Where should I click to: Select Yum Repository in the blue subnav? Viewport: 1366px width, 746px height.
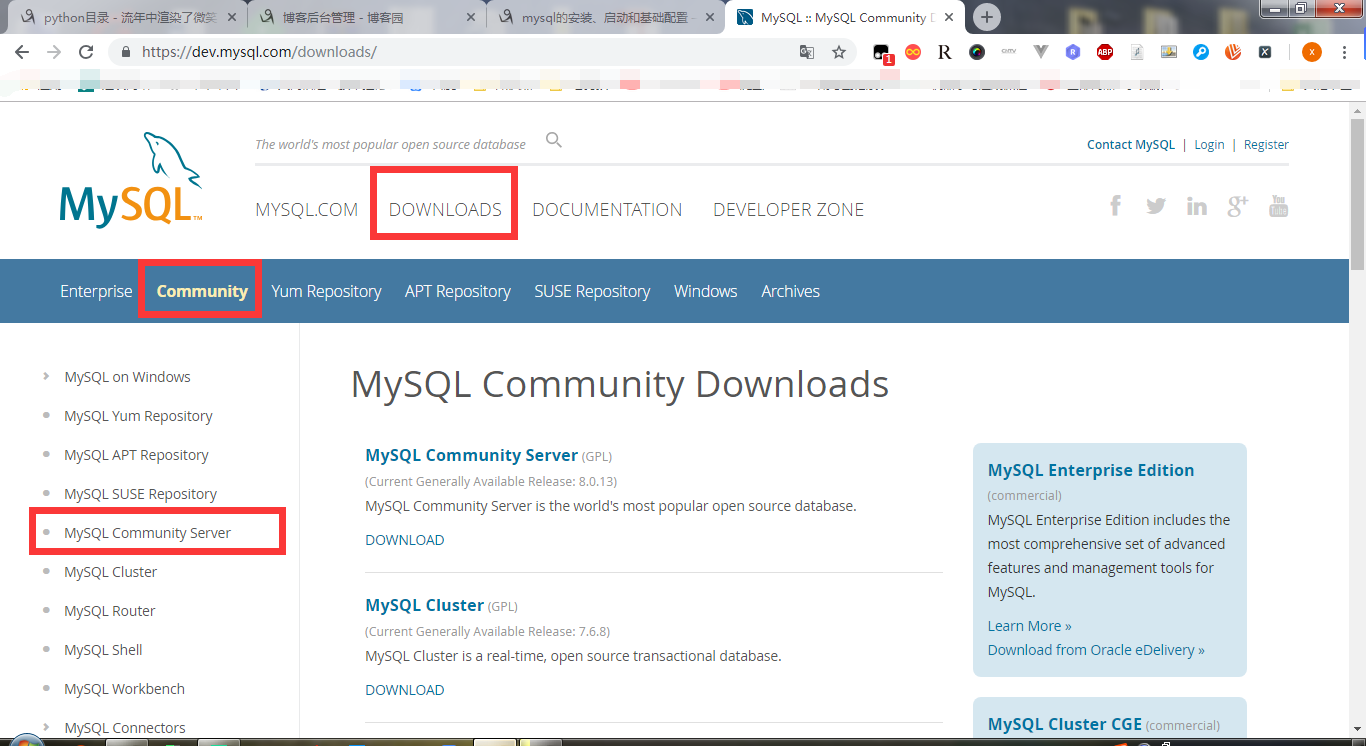coord(326,291)
